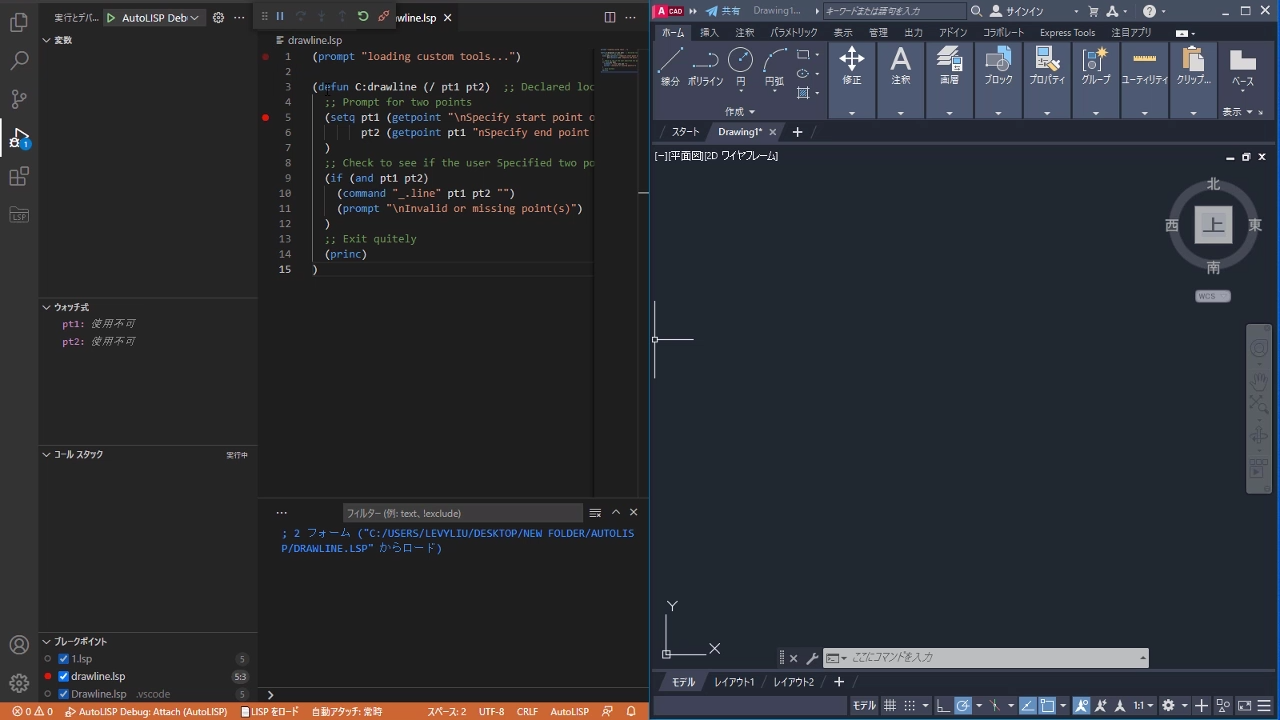Open the Block (ブロック) ribbon panel

[x=998, y=80]
